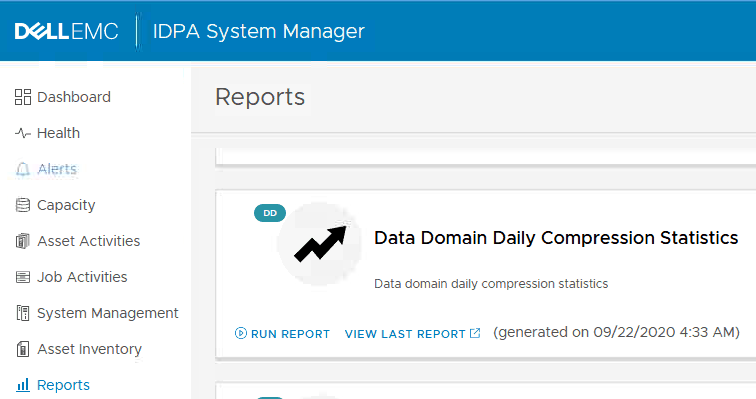Click the Dashboard grid icon
This screenshot has width=756, height=399.
pyautogui.click(x=23, y=97)
